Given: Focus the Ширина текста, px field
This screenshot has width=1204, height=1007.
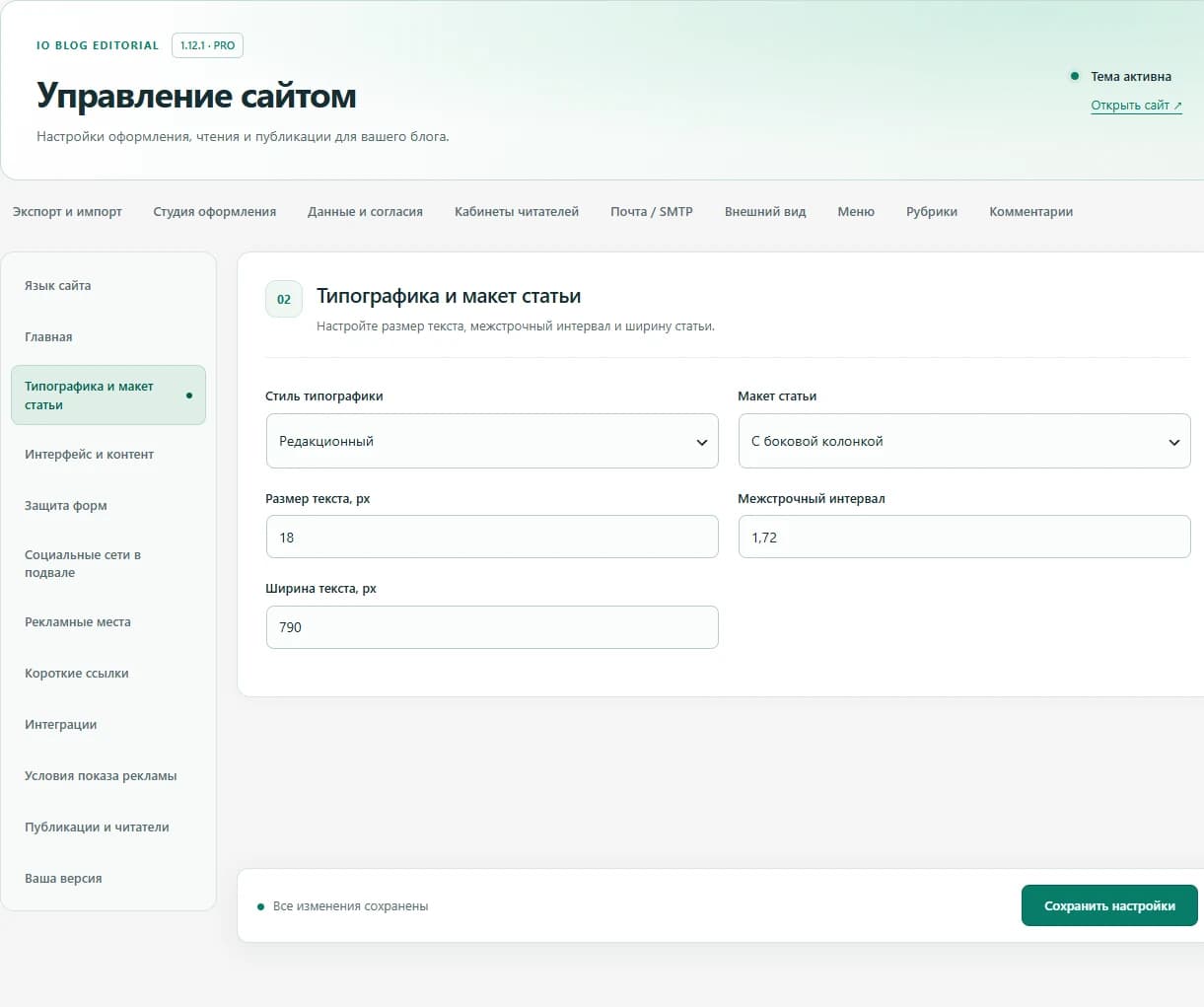Looking at the screenshot, I should 492,627.
